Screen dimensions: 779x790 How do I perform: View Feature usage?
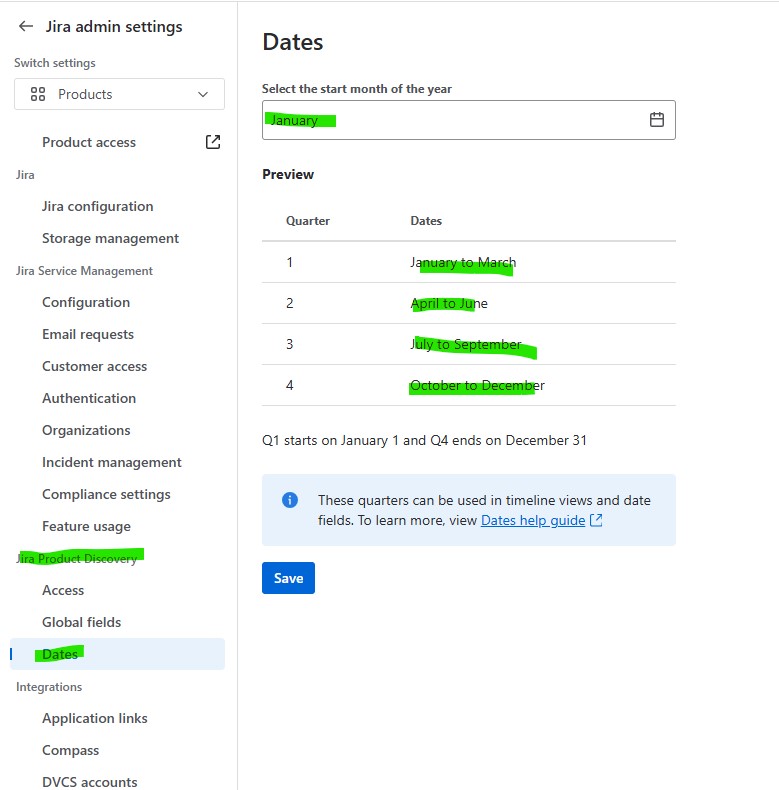tap(87, 526)
